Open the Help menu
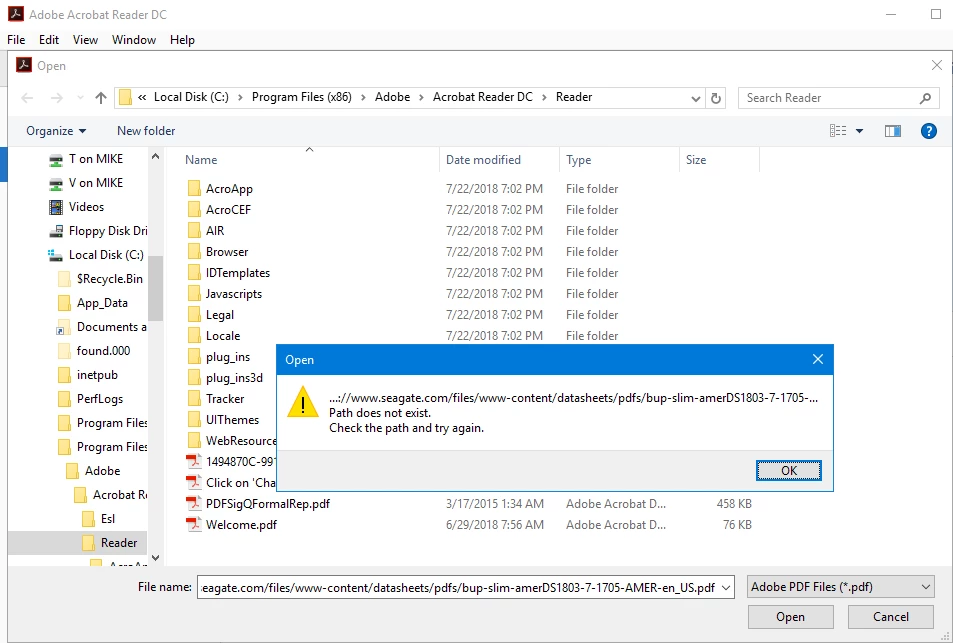This screenshot has height=643, width=953. click(182, 40)
